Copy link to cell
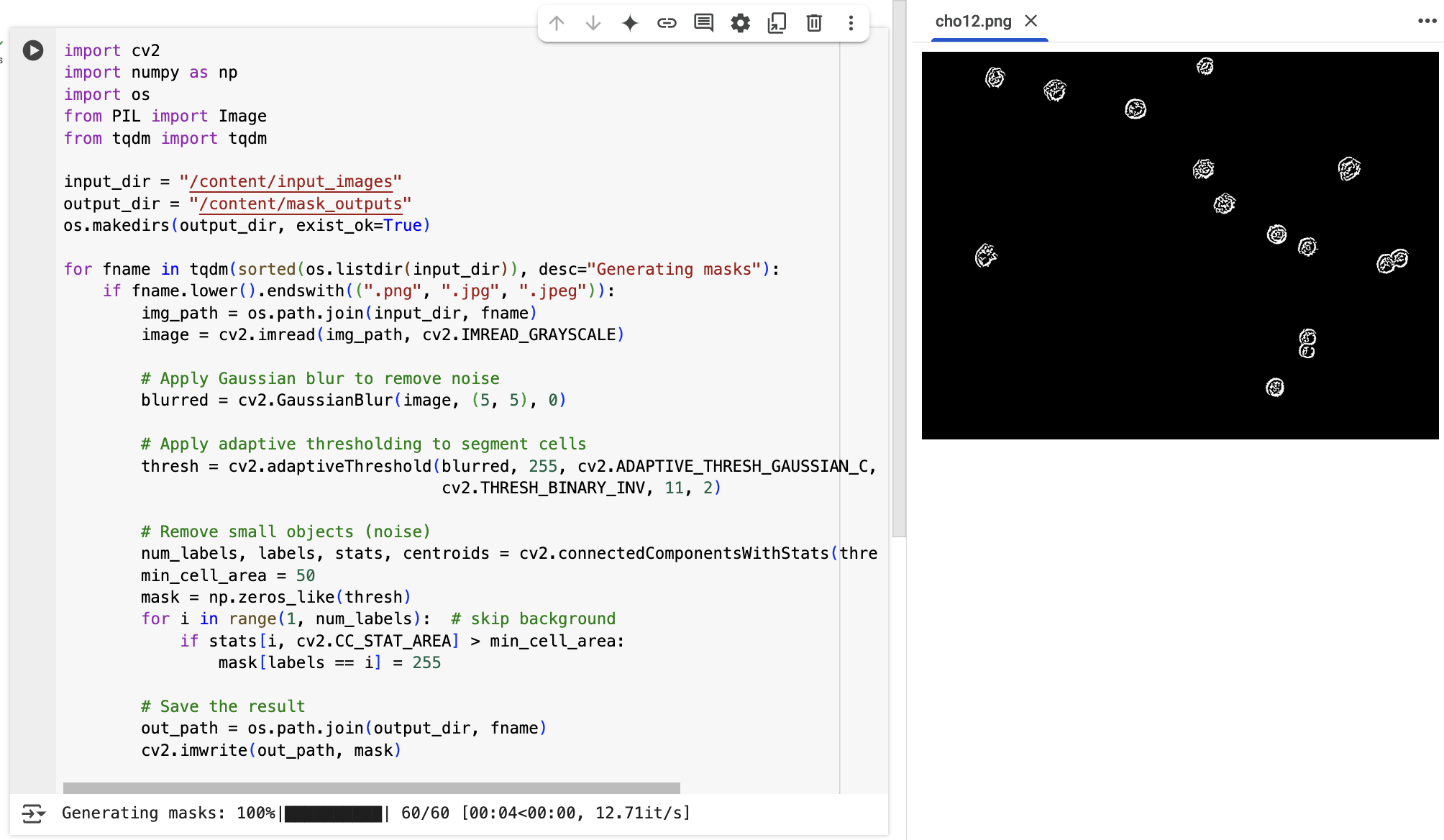Viewport: 1444px width, 840px height. pyautogui.click(x=667, y=23)
